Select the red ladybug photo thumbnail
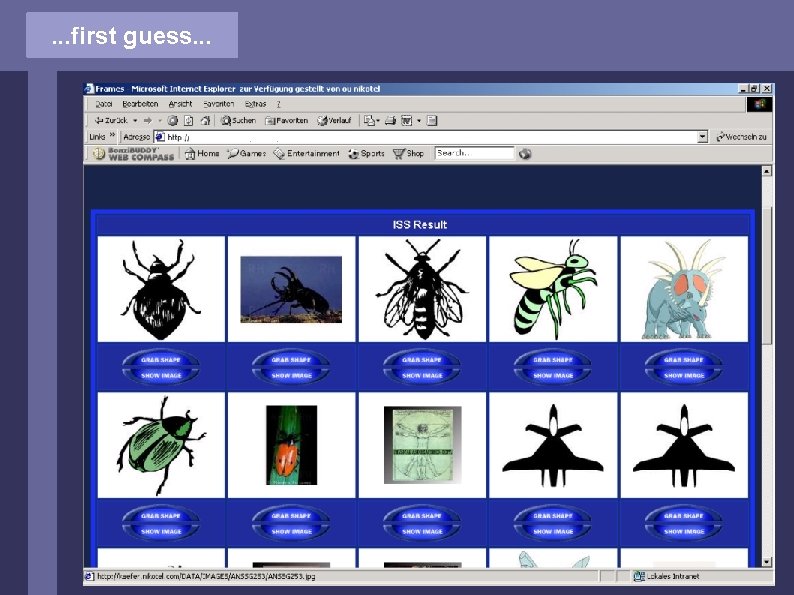Viewport: 794px width, 595px height. click(292, 445)
